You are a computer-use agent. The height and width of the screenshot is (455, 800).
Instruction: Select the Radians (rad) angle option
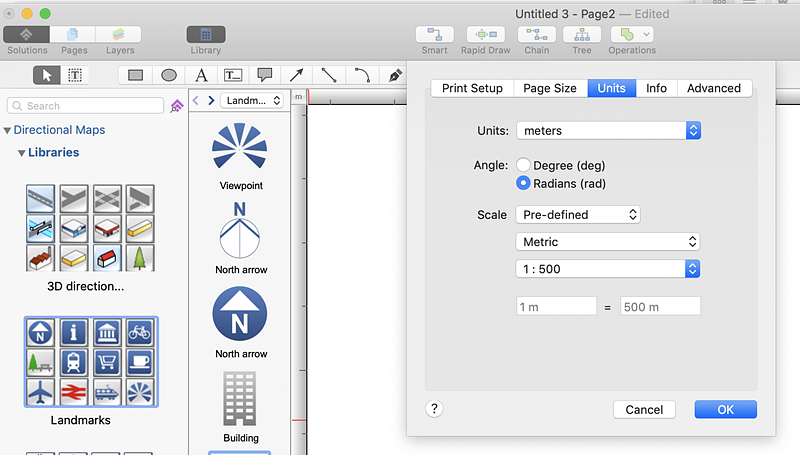(x=523, y=183)
